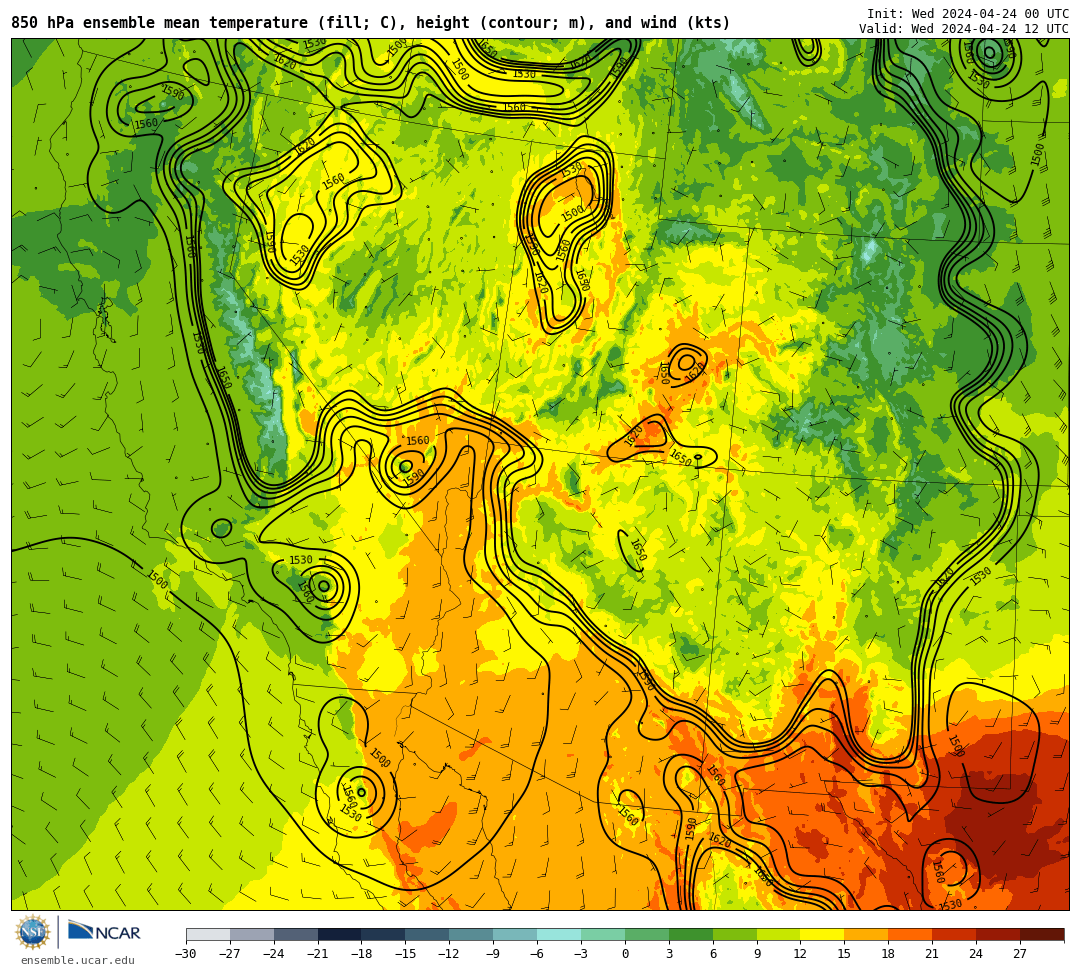The image size is (1080, 973).
Task: Pick the colorbar swatch between 21 and 24
Action: pyautogui.click(x=955, y=934)
